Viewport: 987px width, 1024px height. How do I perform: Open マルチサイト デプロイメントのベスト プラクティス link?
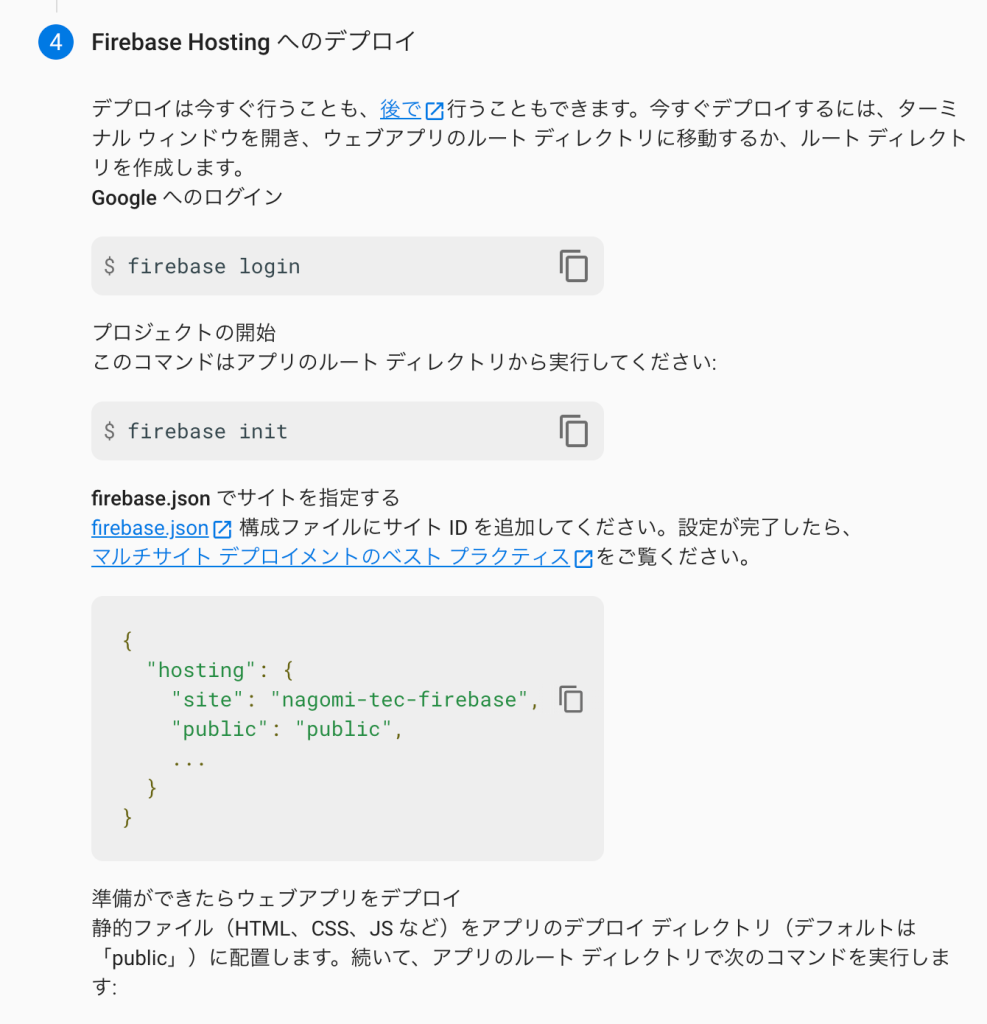point(330,558)
